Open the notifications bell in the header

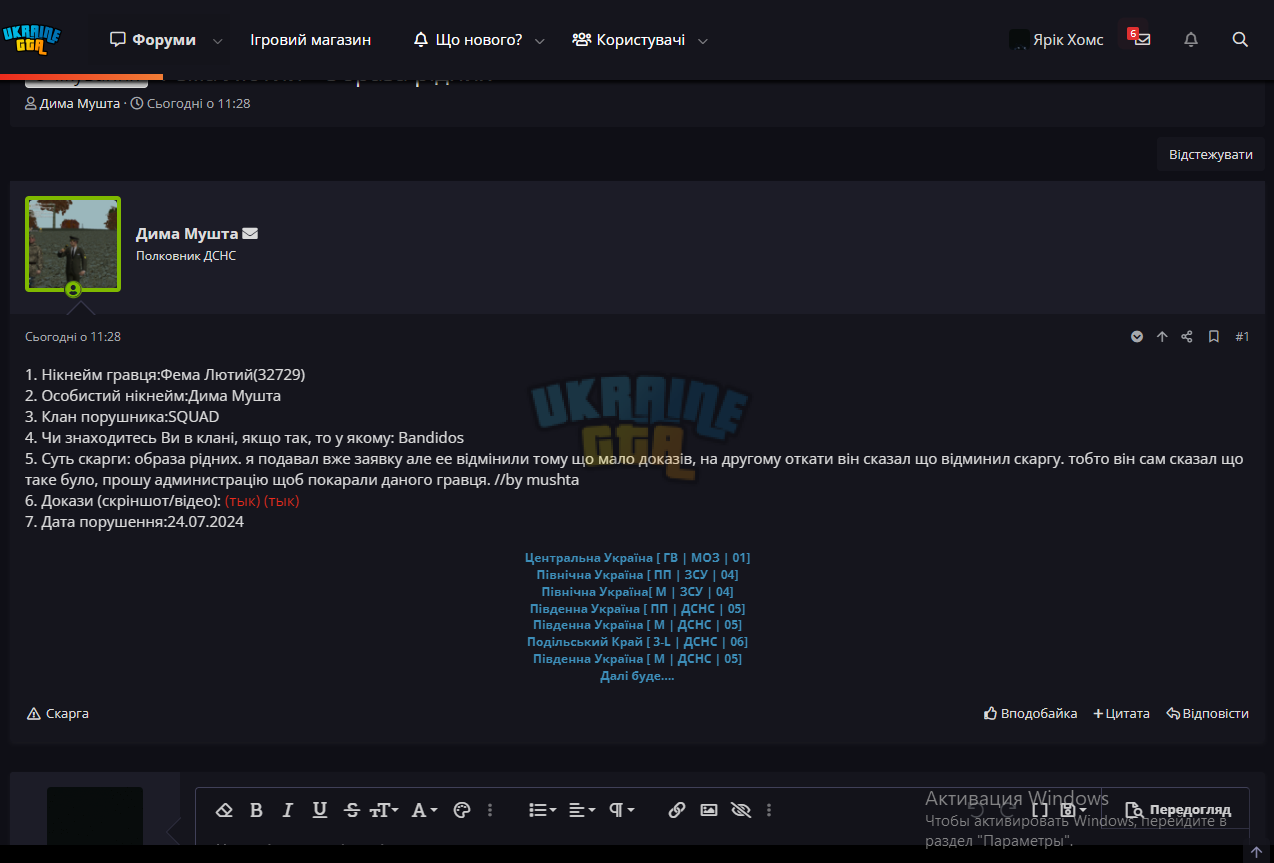point(1191,40)
